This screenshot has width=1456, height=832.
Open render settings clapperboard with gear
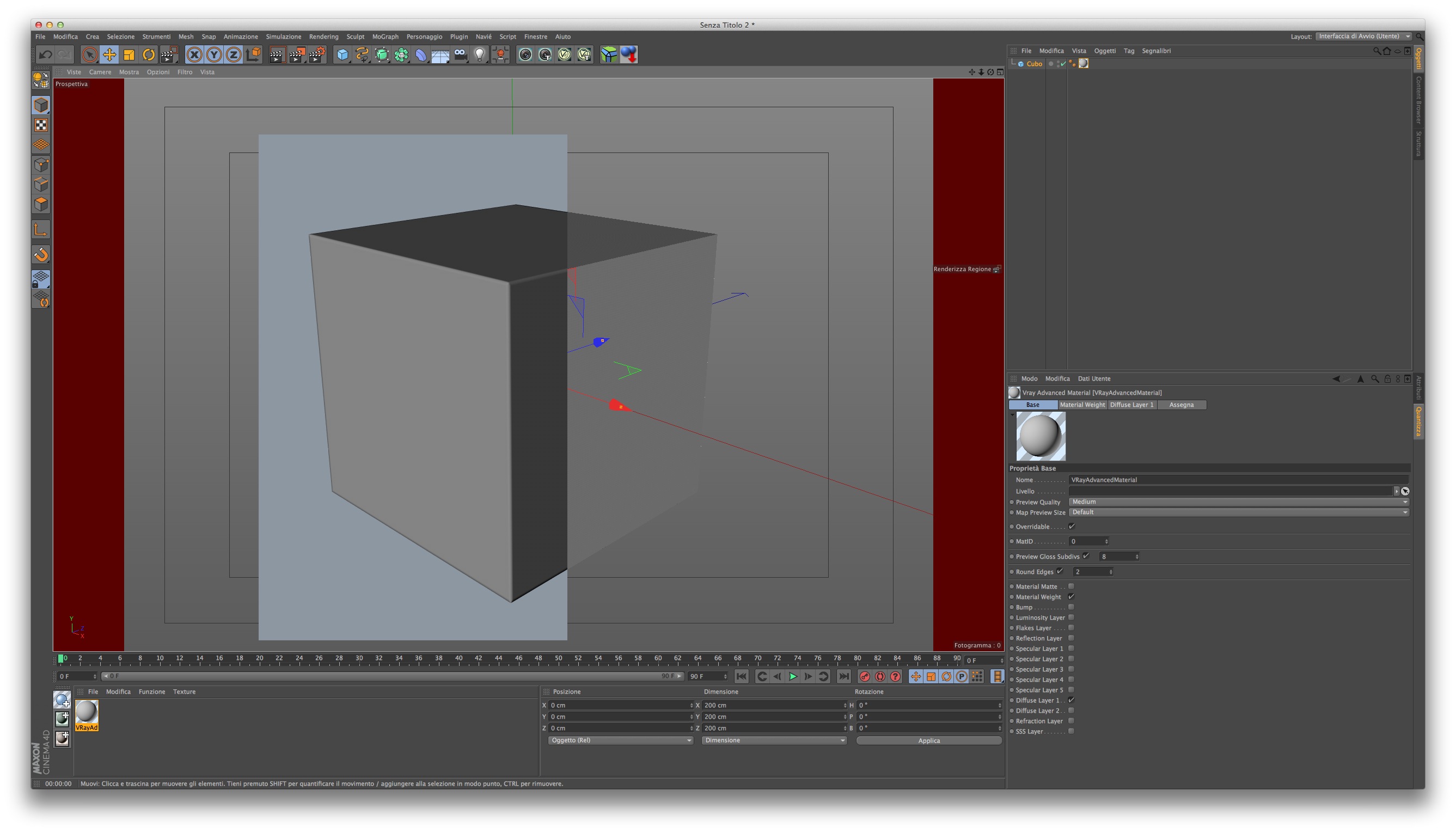(317, 55)
